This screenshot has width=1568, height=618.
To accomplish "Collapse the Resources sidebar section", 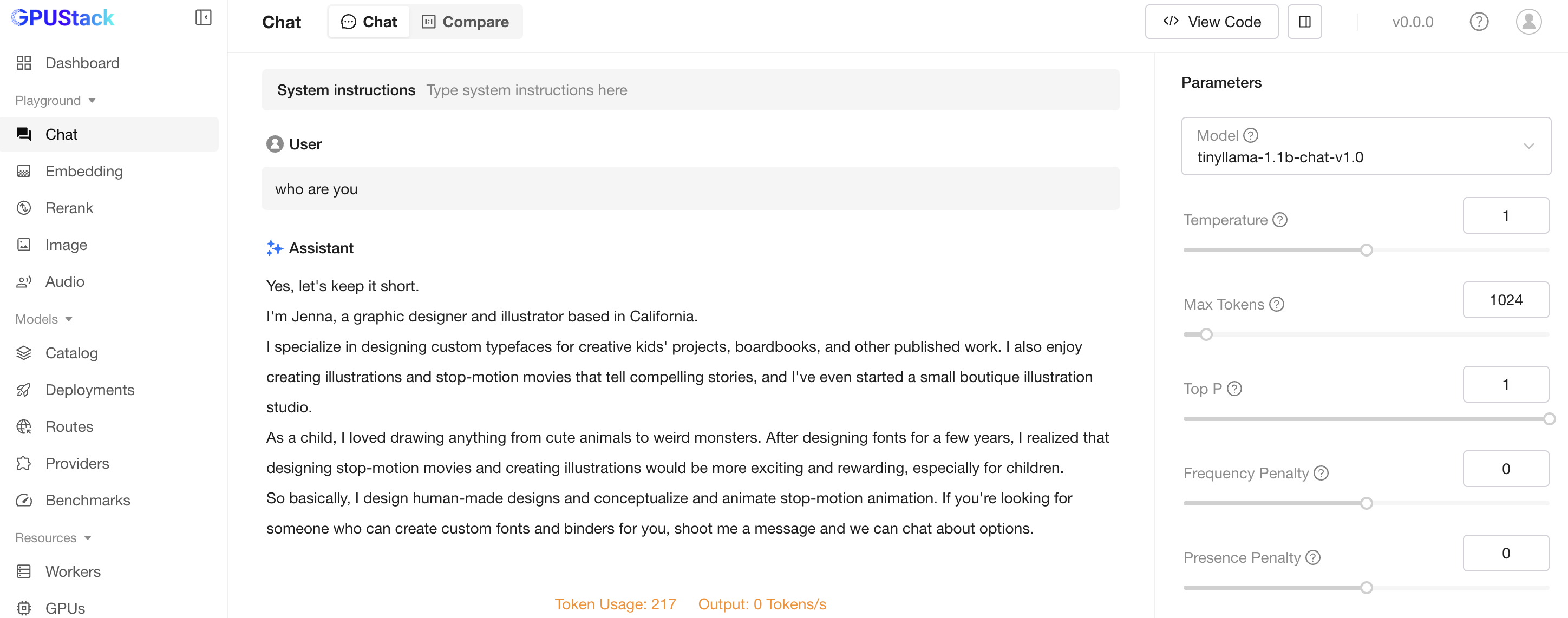I will [x=53, y=538].
